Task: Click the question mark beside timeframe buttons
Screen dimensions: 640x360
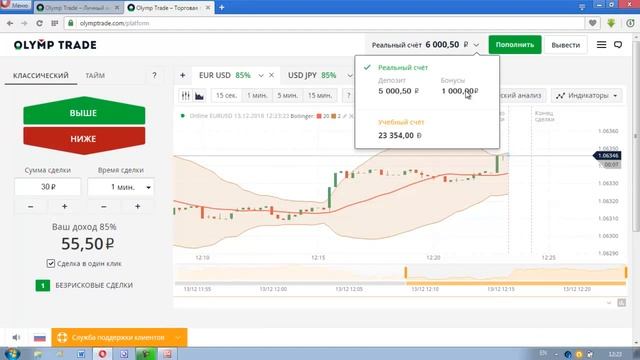Action: [349, 96]
